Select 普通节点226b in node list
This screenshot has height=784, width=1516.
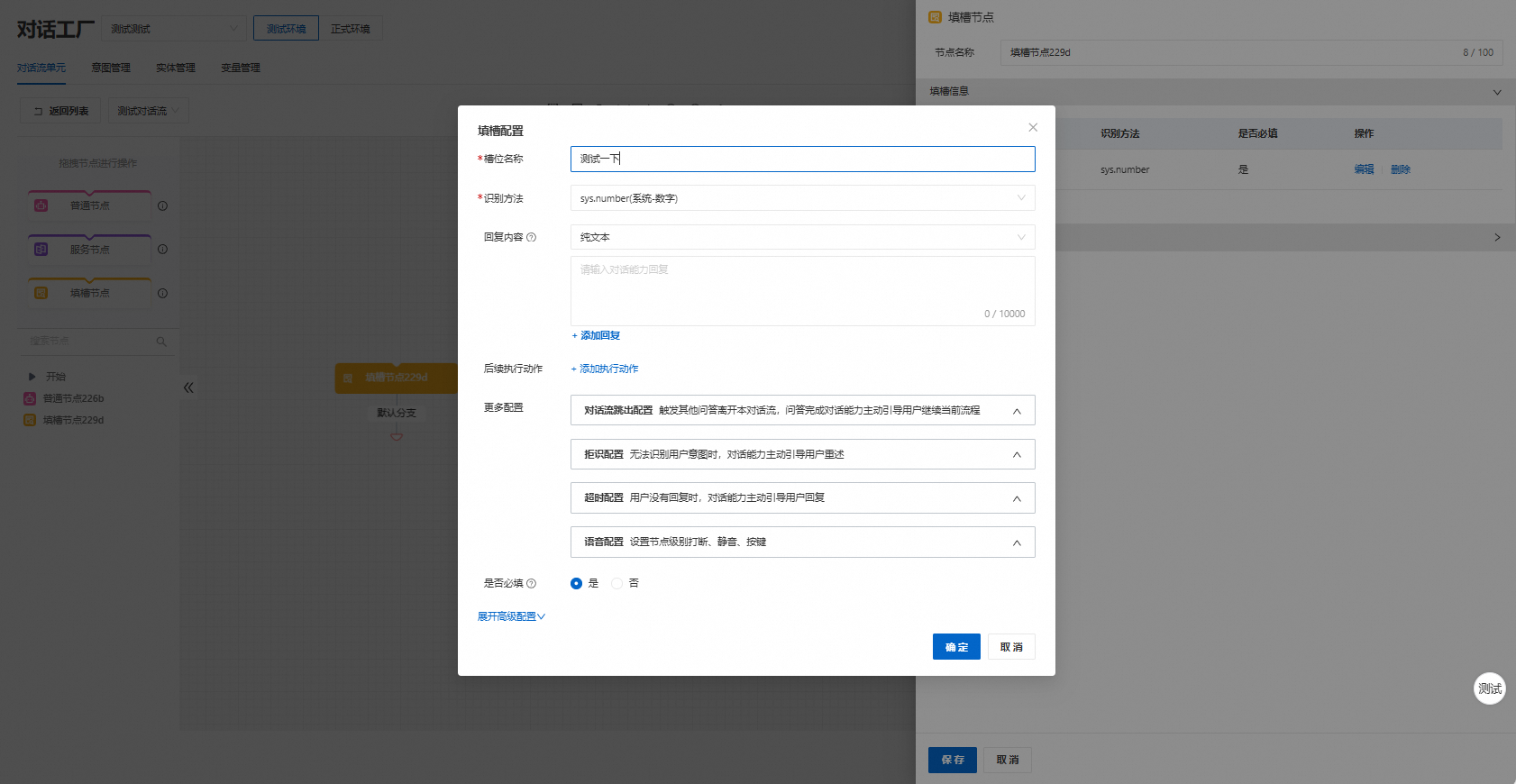point(74,398)
